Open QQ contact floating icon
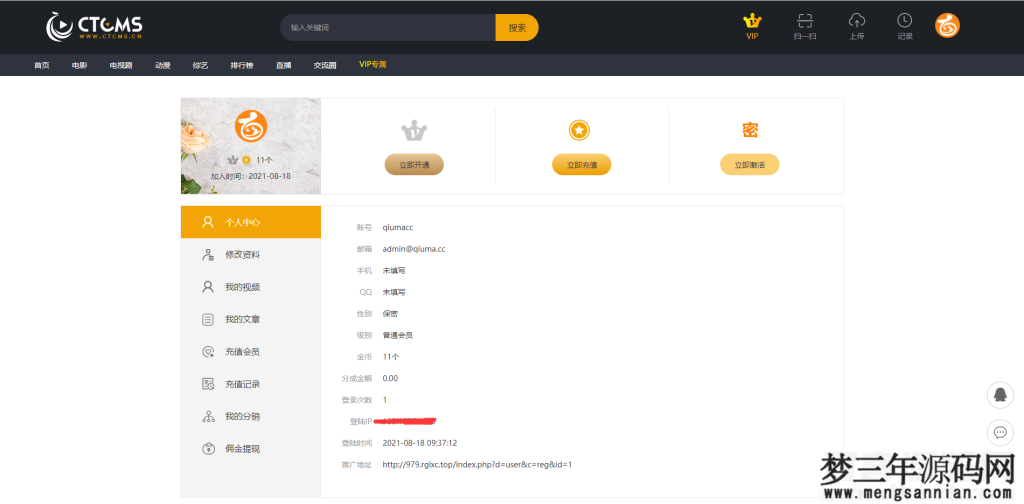 pyautogui.click(x=999, y=396)
